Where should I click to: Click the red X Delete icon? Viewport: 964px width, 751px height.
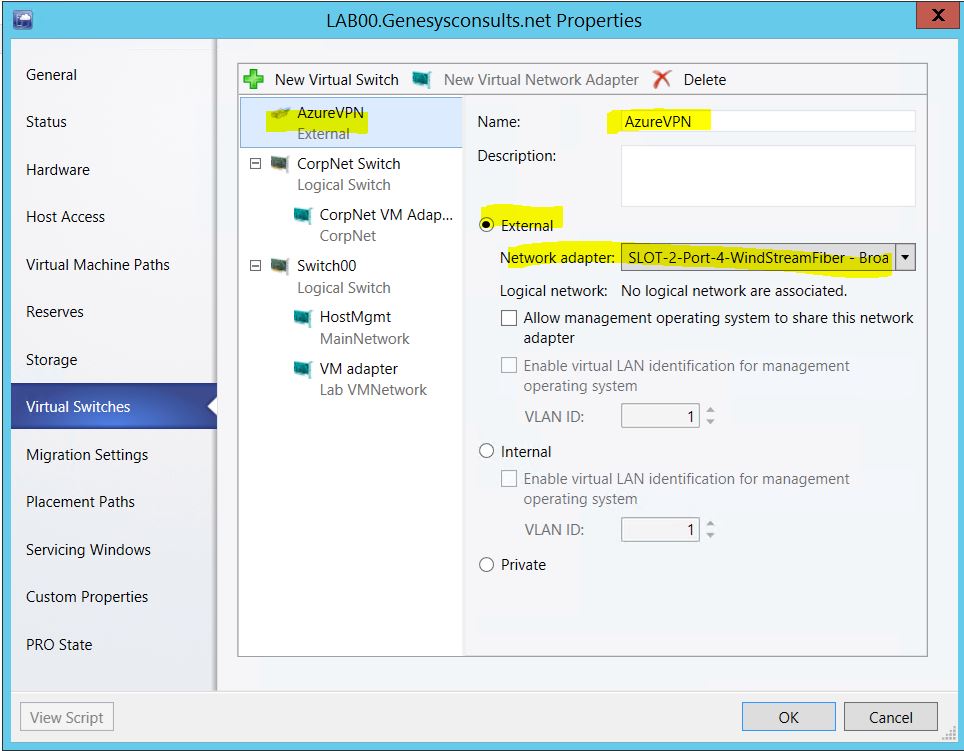click(x=661, y=79)
